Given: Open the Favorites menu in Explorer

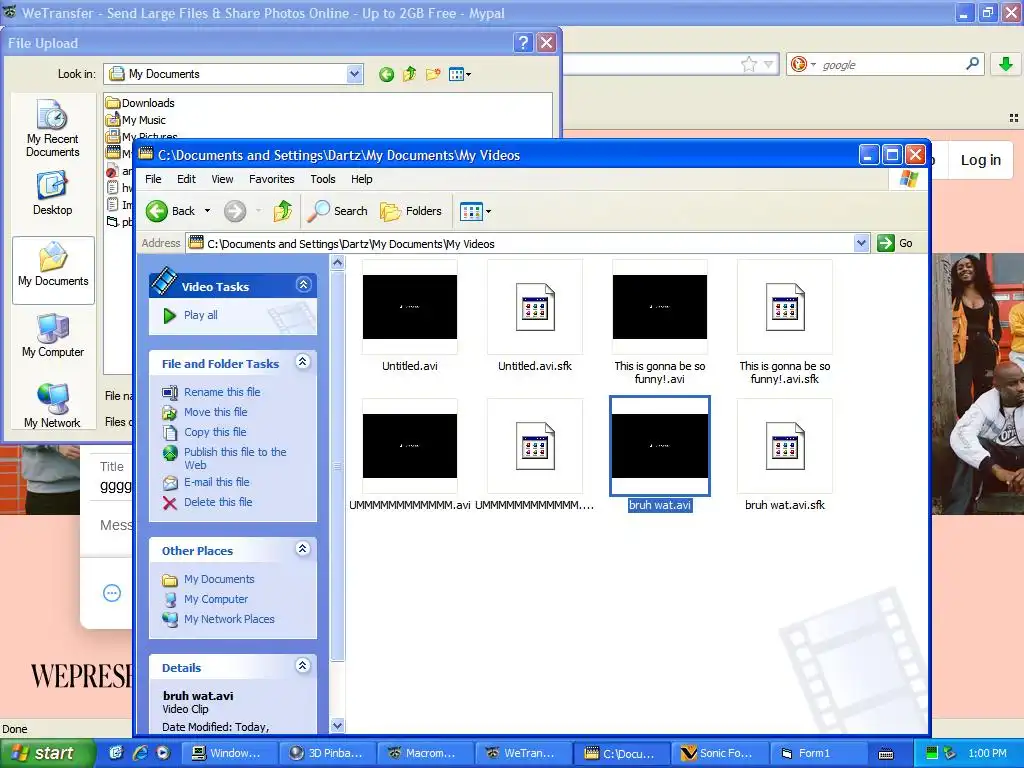Looking at the screenshot, I should pos(272,179).
